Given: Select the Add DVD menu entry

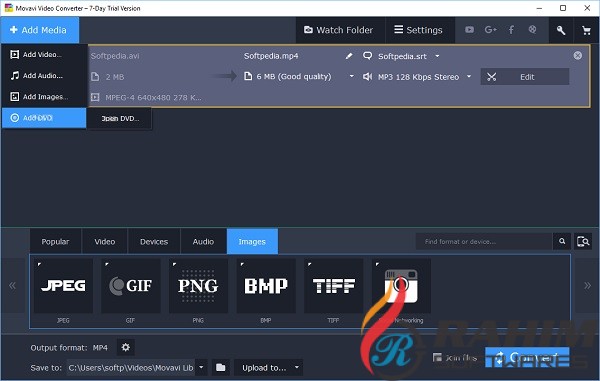Looking at the screenshot, I should [x=44, y=118].
